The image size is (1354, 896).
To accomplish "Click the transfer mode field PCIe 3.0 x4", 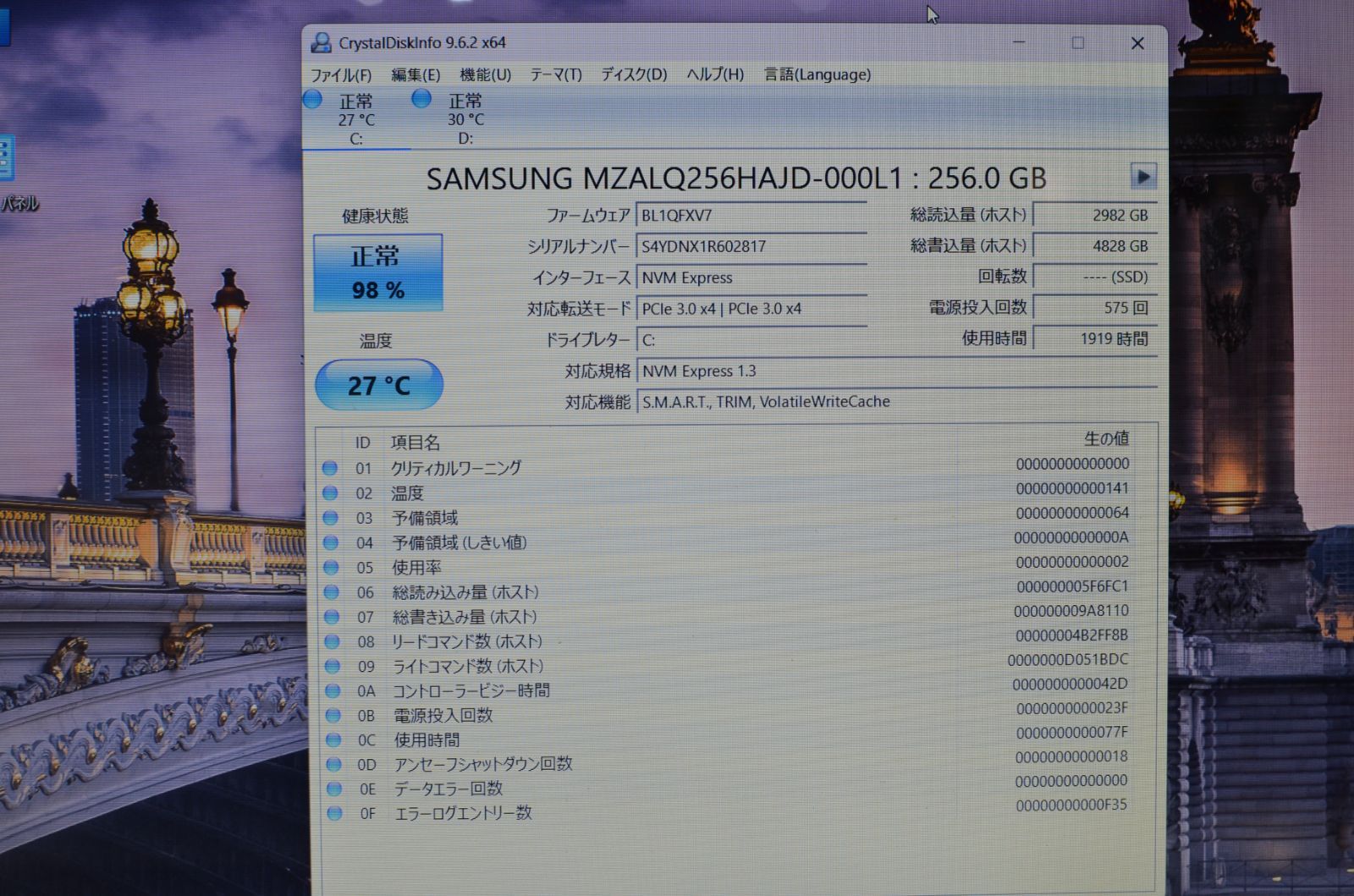I will click(x=751, y=309).
